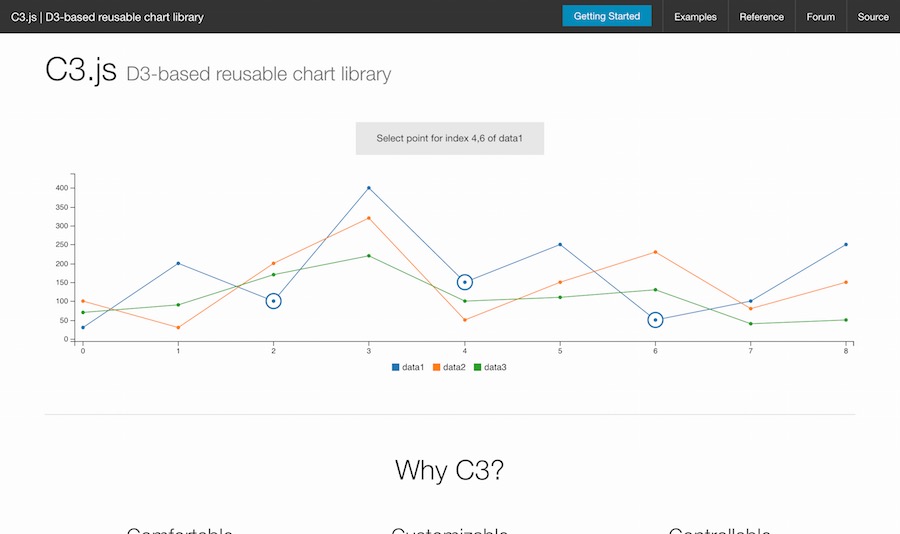Toggle data1 series via blue legend square
The height and width of the screenshot is (534, 900).
pos(395,367)
